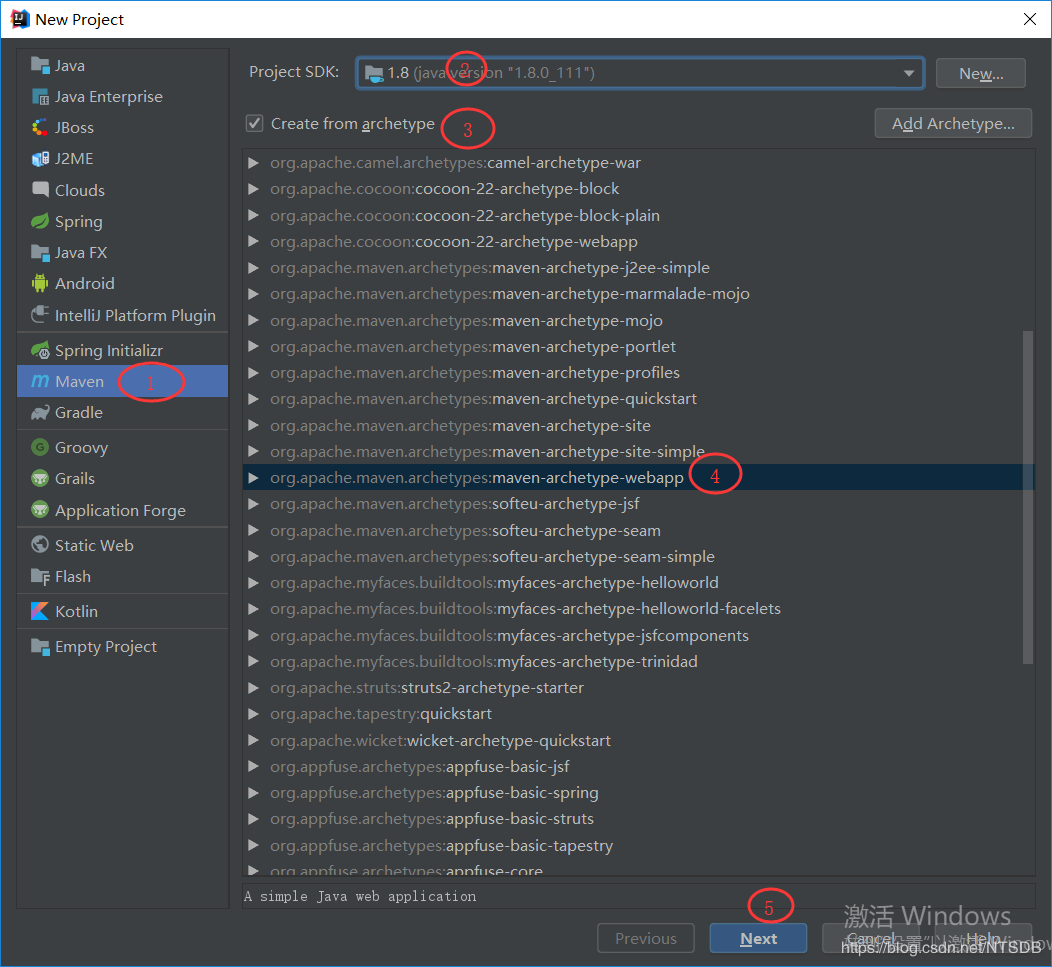Click the Empty Project icon
Image resolution: width=1052 pixels, height=967 pixels.
point(40,646)
